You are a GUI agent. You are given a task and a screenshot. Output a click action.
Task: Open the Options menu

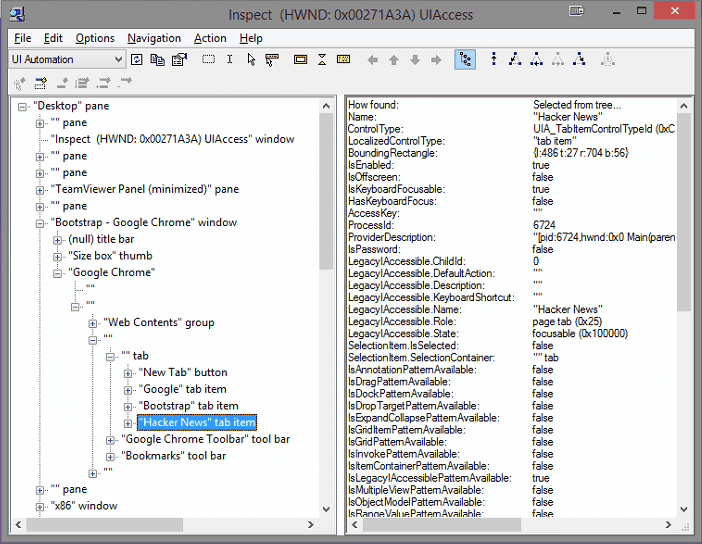click(95, 38)
